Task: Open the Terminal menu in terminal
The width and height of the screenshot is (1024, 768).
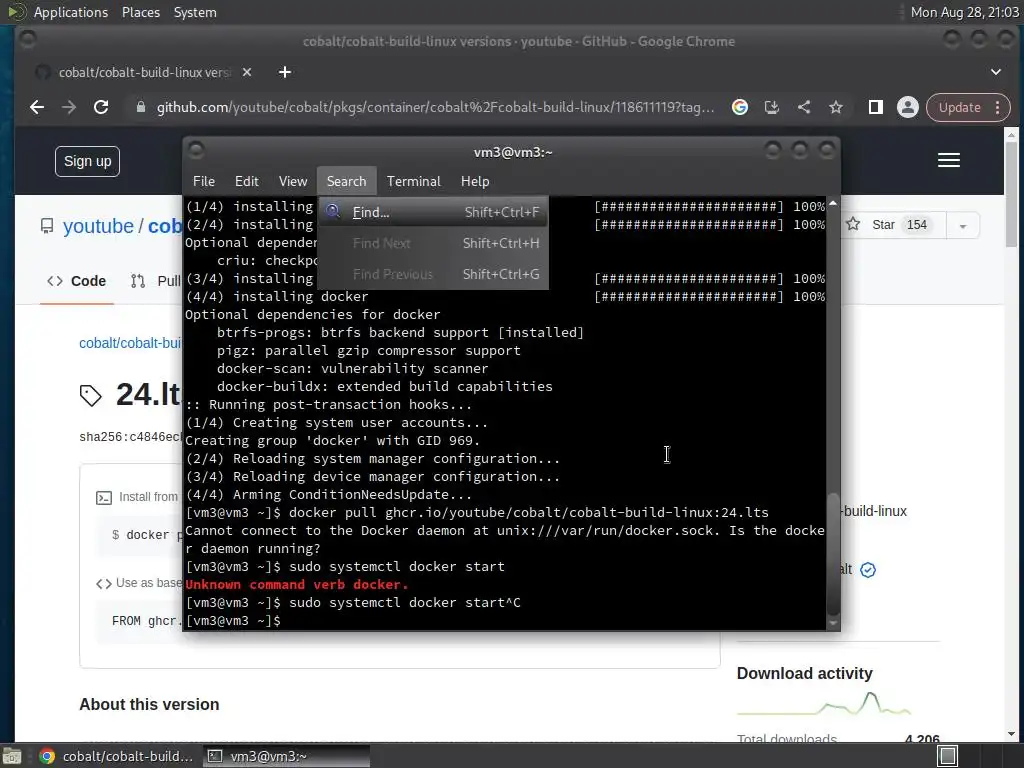Action: 413,181
